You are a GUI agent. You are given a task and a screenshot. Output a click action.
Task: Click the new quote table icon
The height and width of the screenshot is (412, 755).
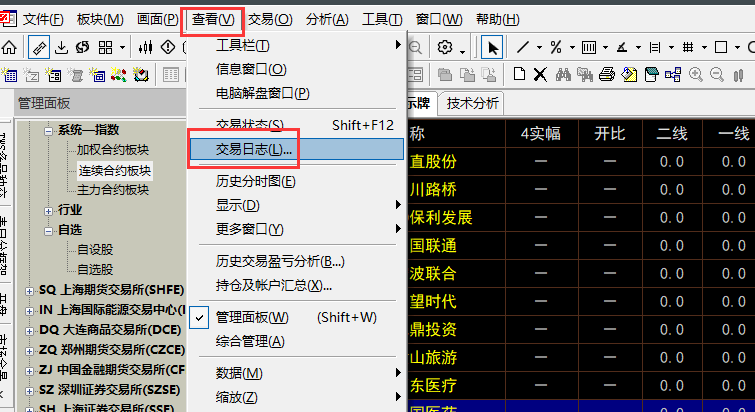[x=9, y=75]
